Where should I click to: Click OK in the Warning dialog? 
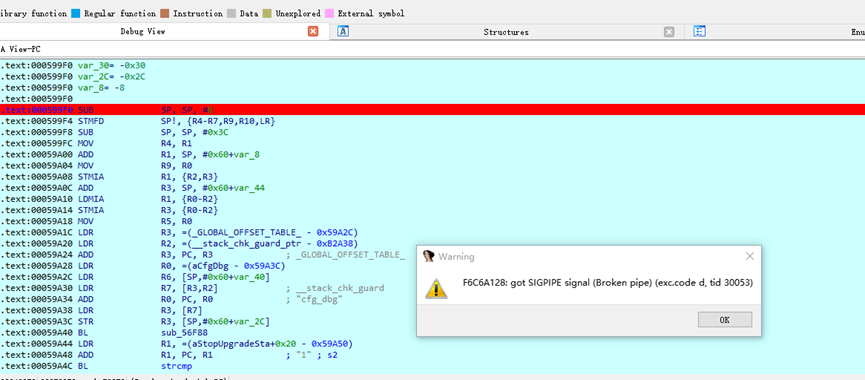click(x=724, y=319)
